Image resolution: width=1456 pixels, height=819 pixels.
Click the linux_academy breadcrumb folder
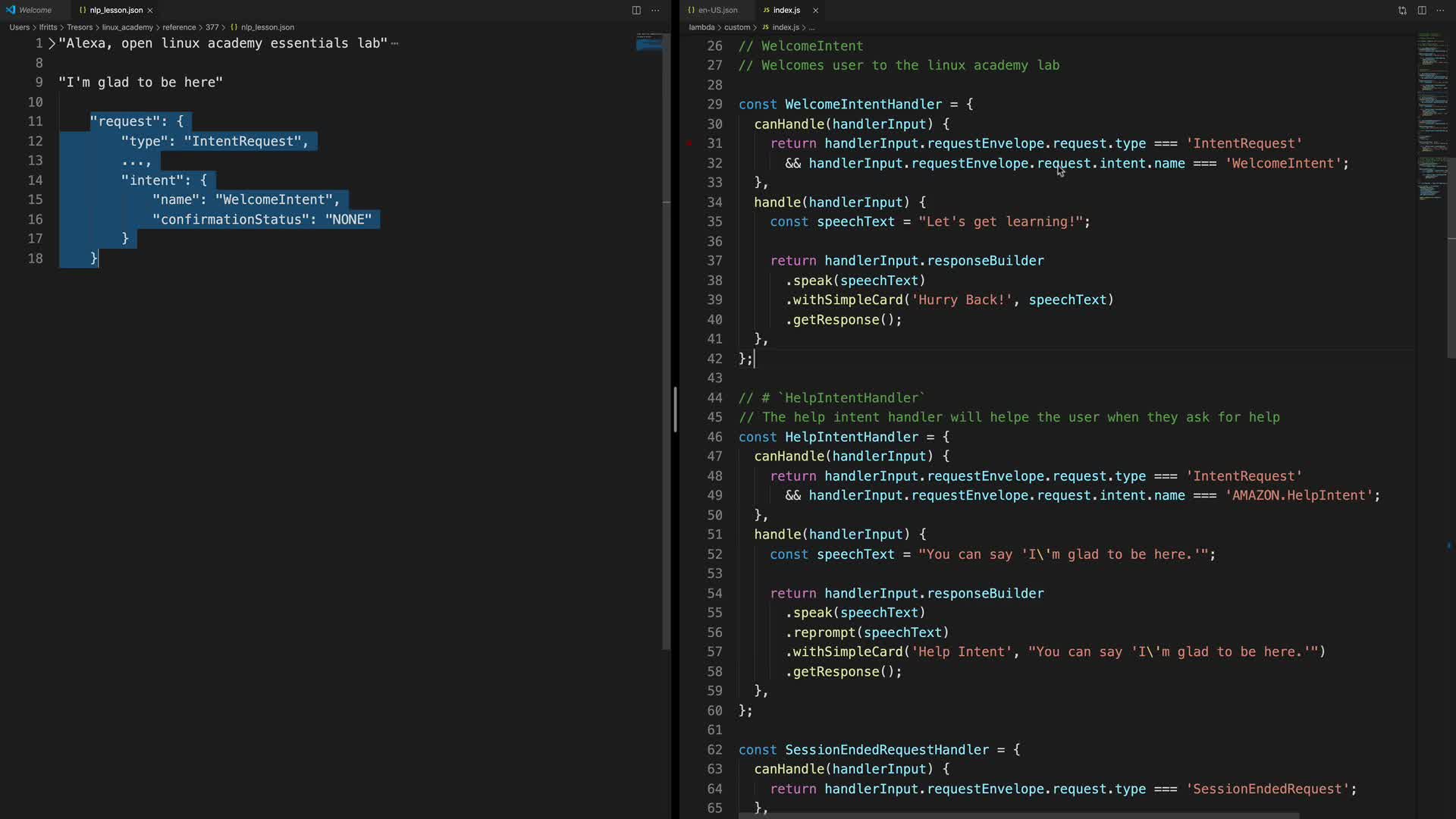tap(127, 27)
